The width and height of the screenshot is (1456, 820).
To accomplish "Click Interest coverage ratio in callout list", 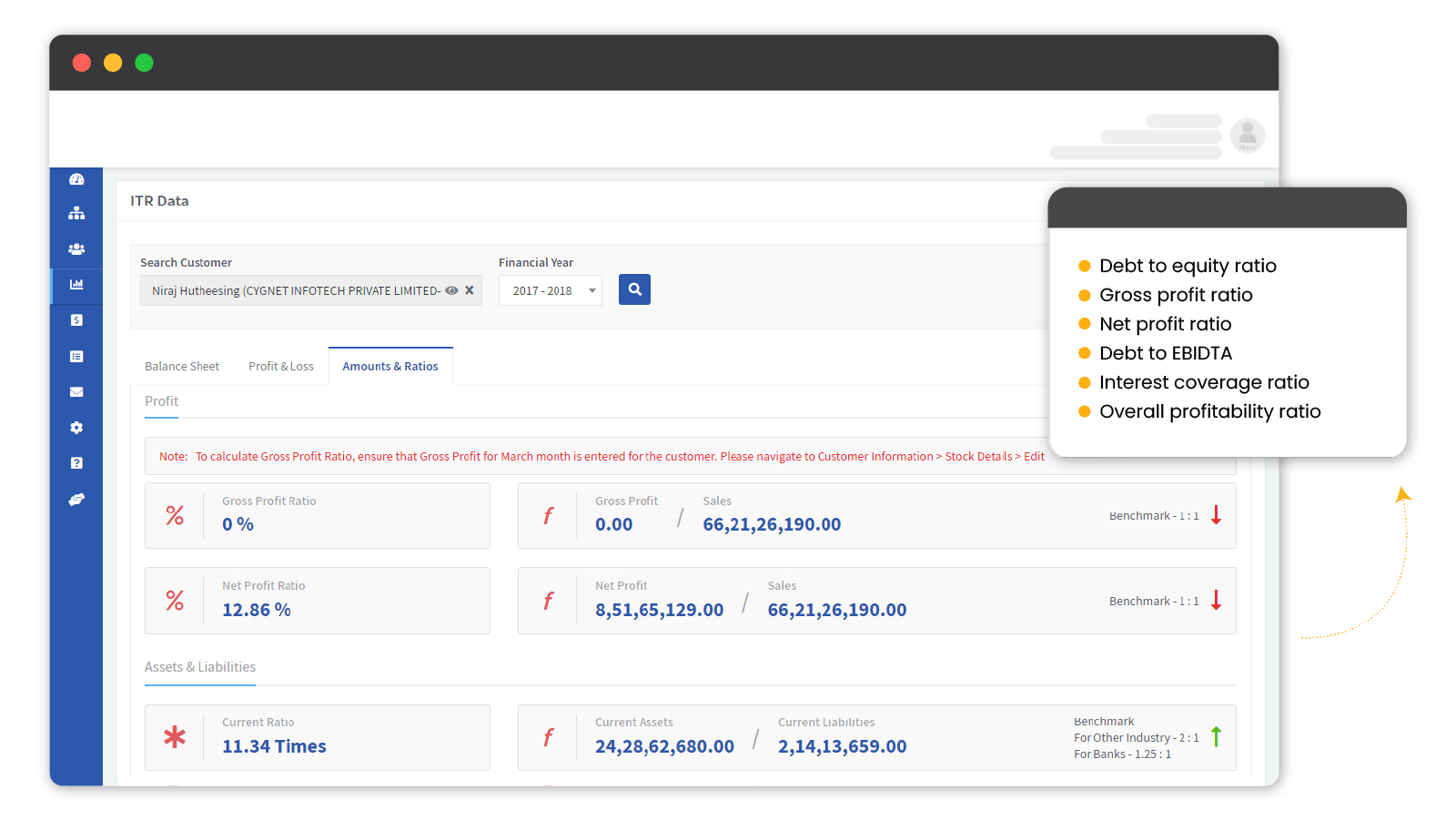I will [x=1204, y=382].
